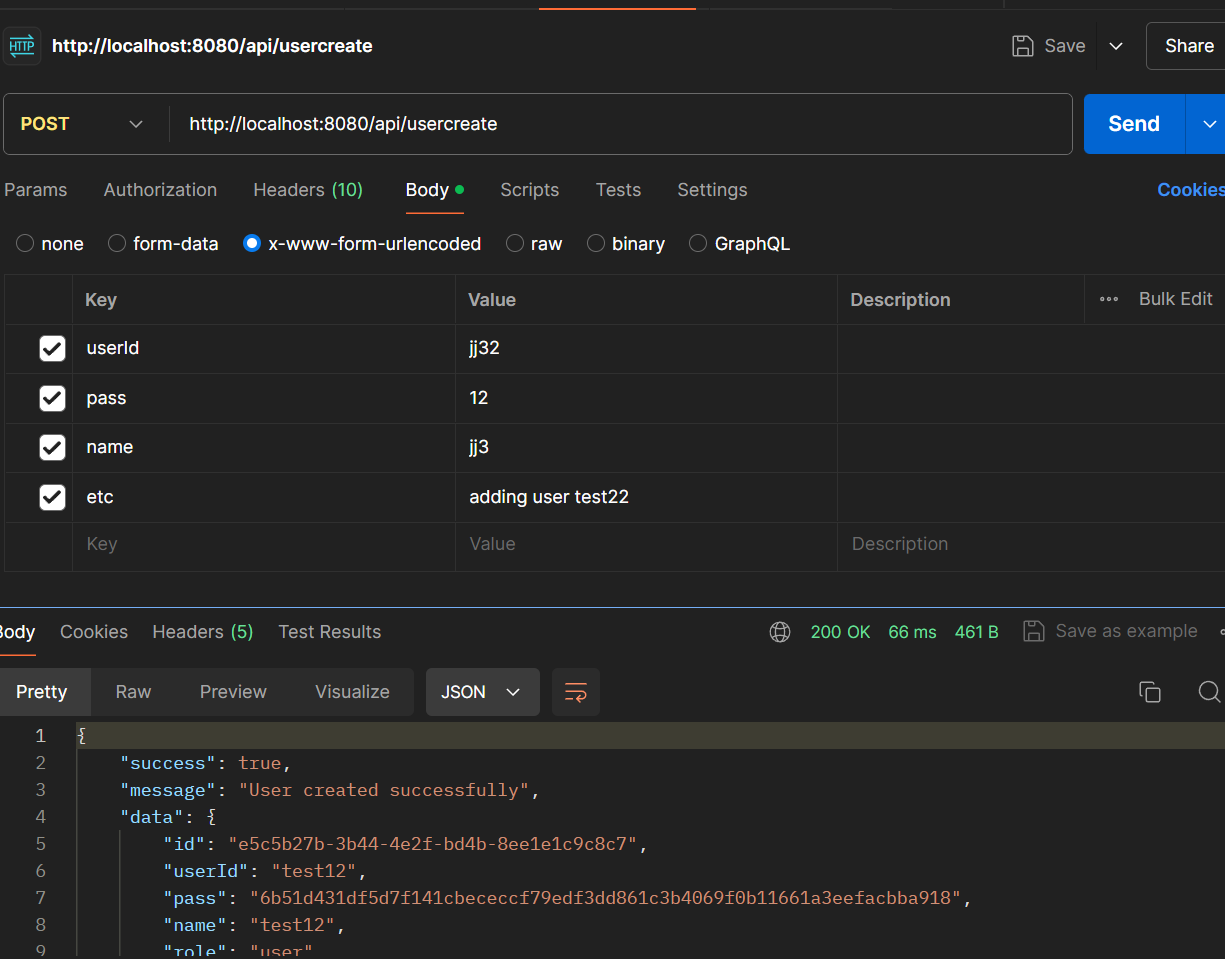The height and width of the screenshot is (959, 1225).
Task: Expand the Send button dropdown arrow
Action: [x=1206, y=124]
